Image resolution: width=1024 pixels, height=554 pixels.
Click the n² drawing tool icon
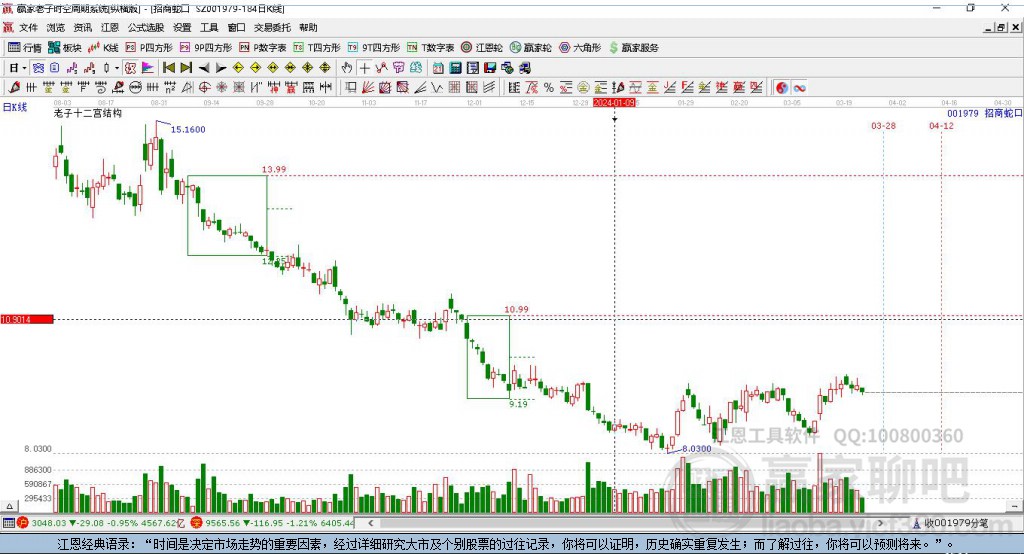coord(170,87)
